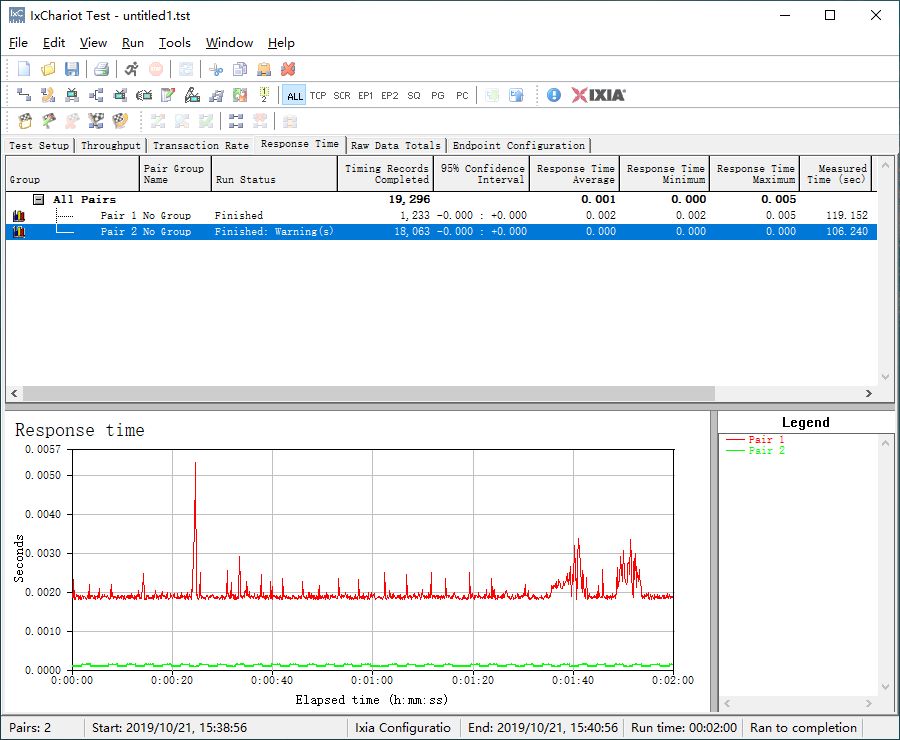Click the group-by tree icon in third toolbar

pos(236,121)
